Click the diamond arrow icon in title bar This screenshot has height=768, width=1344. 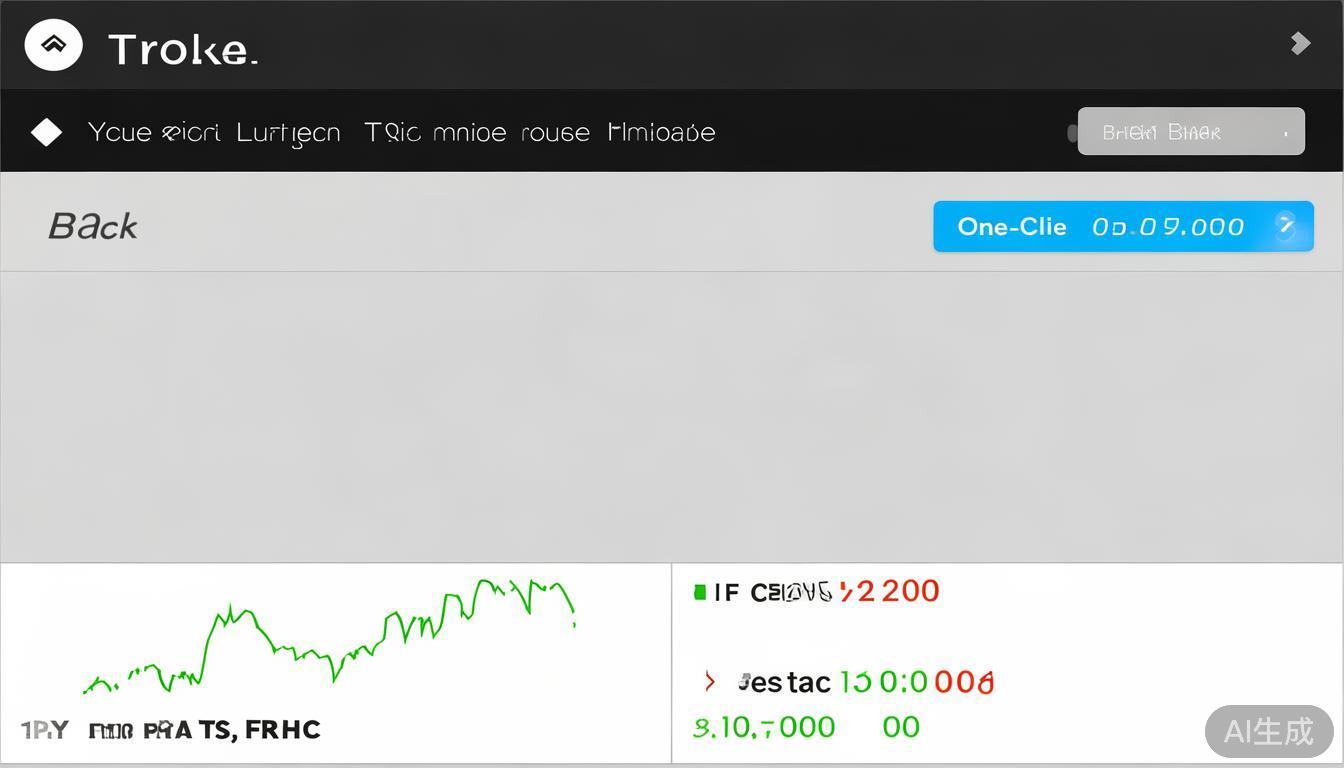pos(1299,43)
